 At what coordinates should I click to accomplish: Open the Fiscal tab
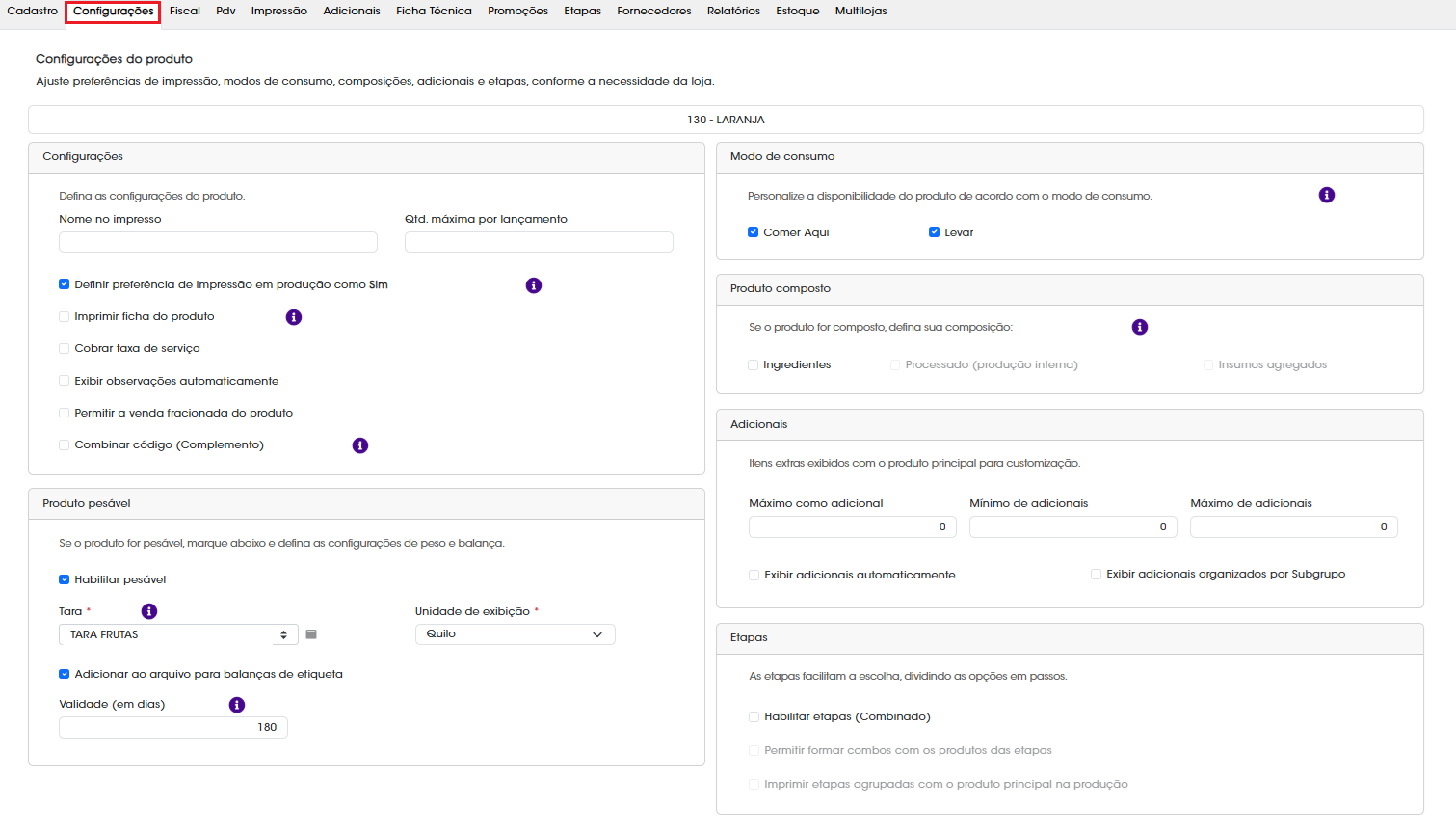(185, 11)
